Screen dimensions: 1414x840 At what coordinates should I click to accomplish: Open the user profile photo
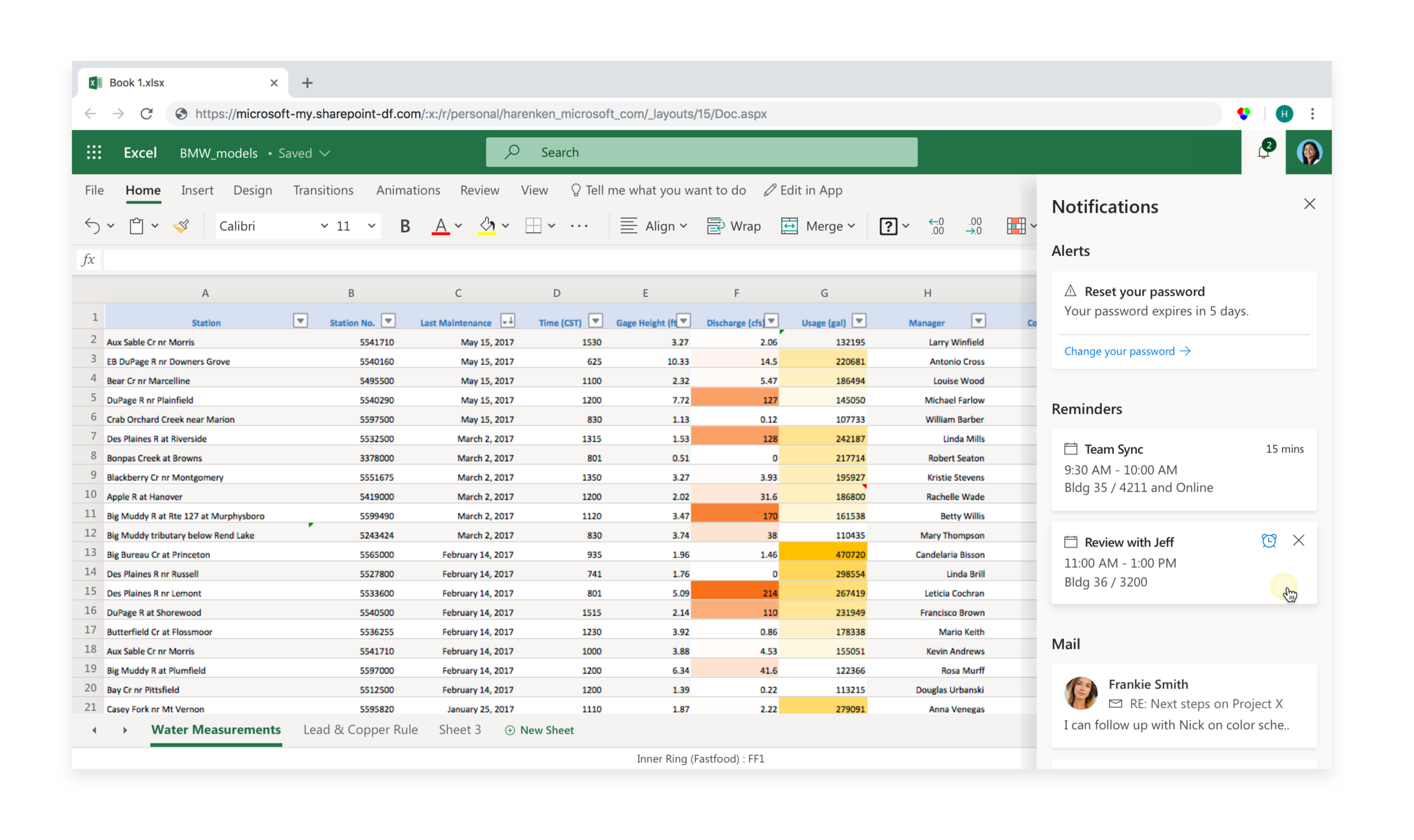pyautogui.click(x=1309, y=152)
